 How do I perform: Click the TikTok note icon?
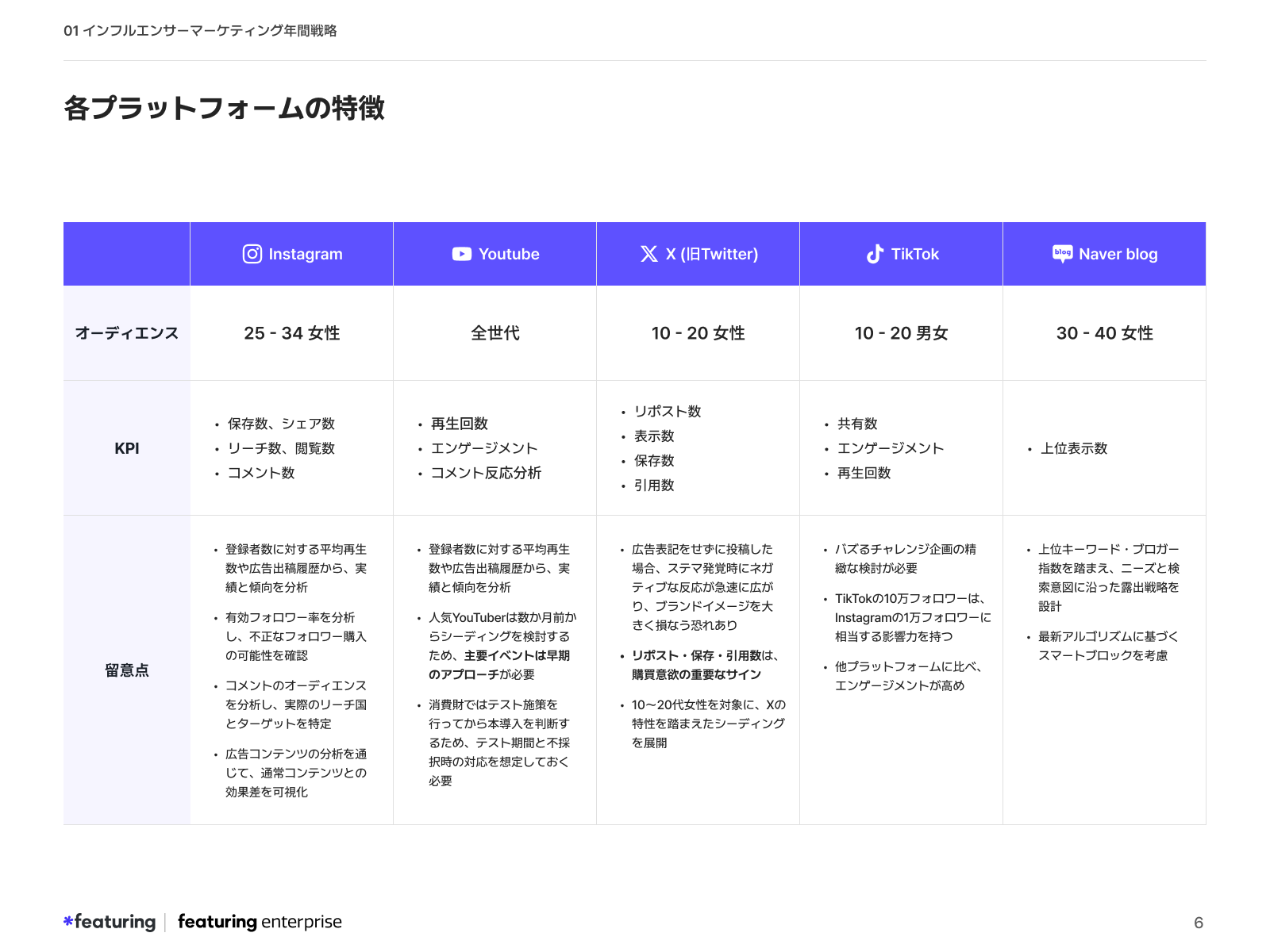click(x=875, y=254)
